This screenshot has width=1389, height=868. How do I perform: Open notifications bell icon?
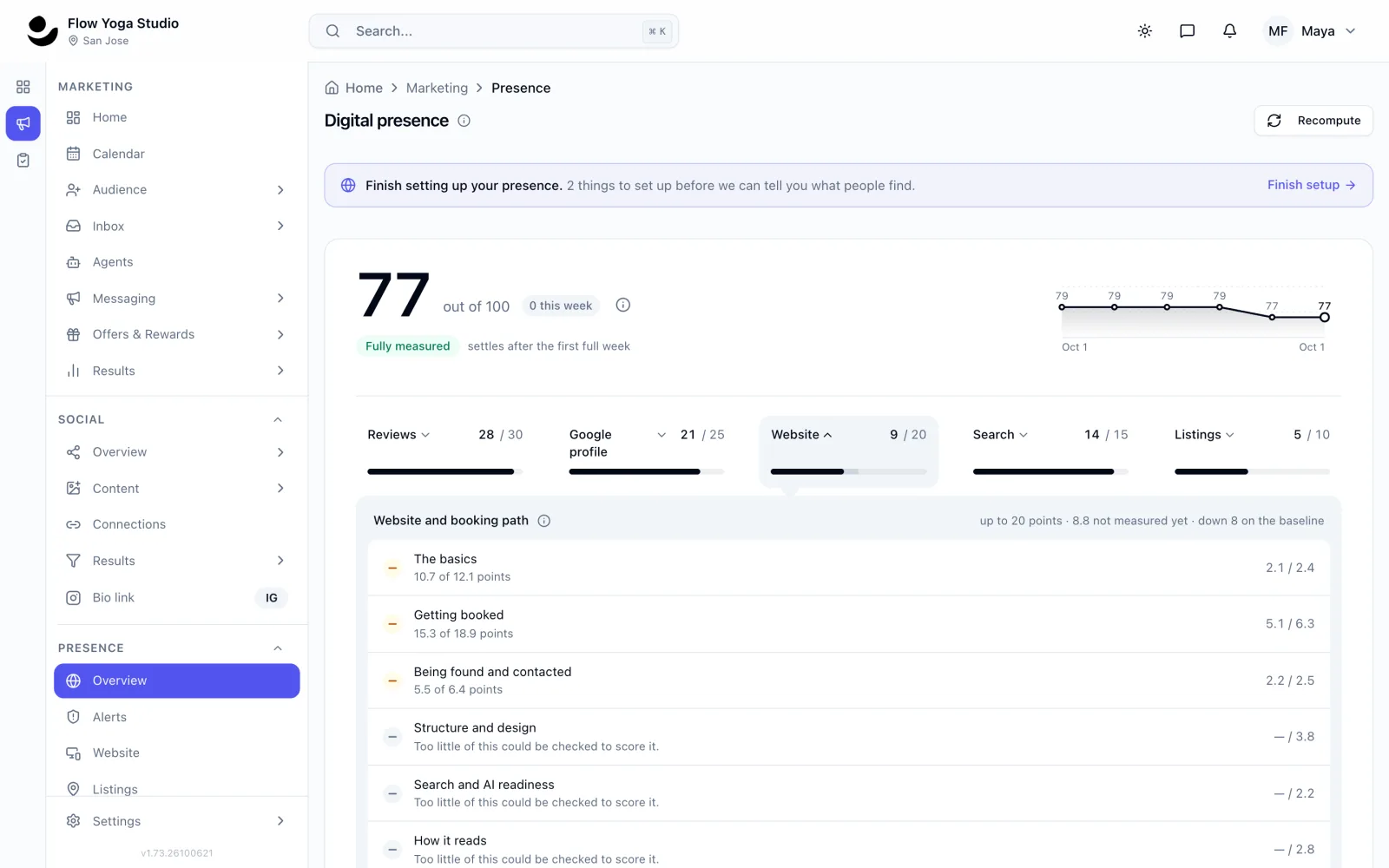tap(1229, 31)
